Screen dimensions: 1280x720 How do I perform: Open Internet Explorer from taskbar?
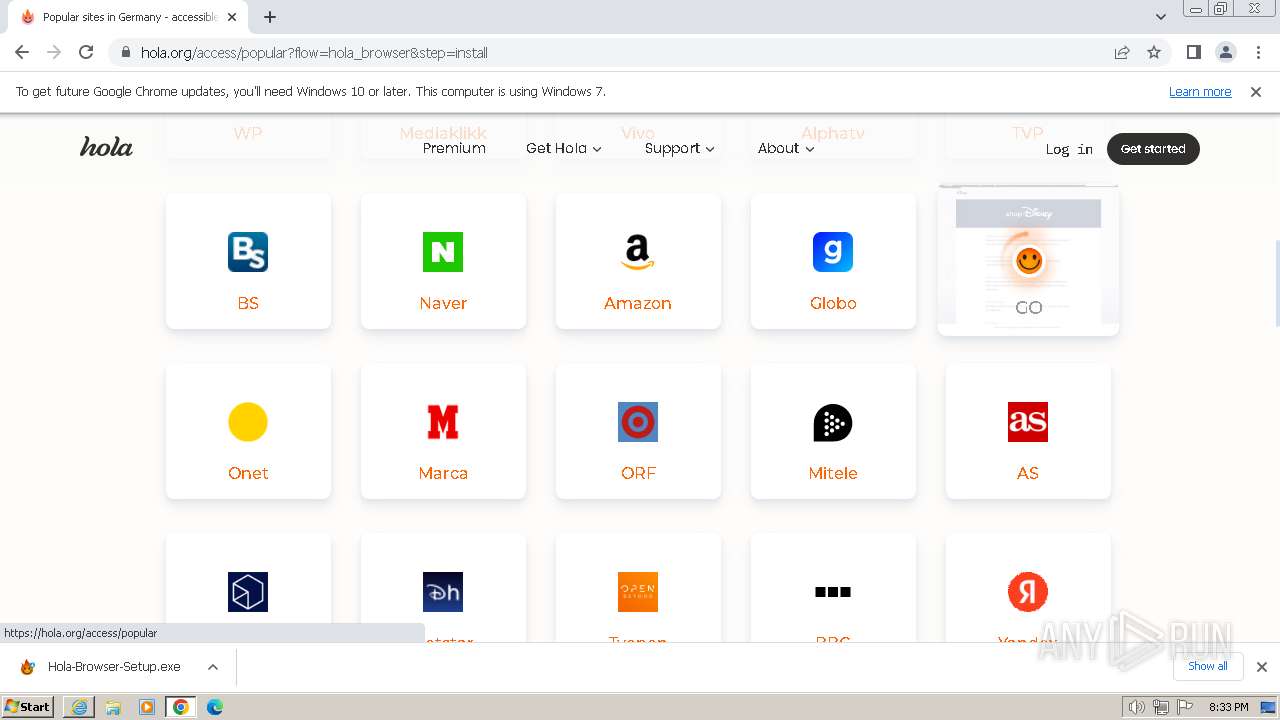tap(79, 707)
